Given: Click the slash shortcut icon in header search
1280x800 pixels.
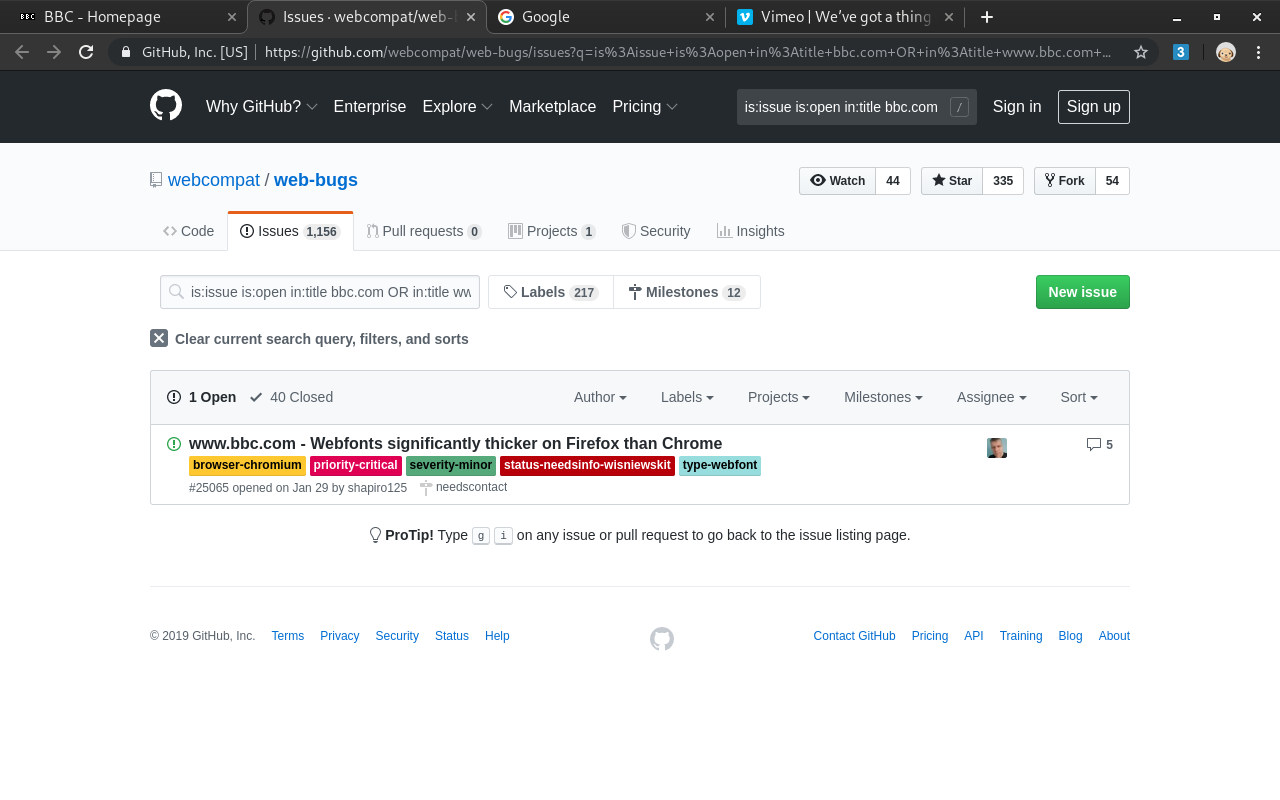Looking at the screenshot, I should [x=959, y=107].
